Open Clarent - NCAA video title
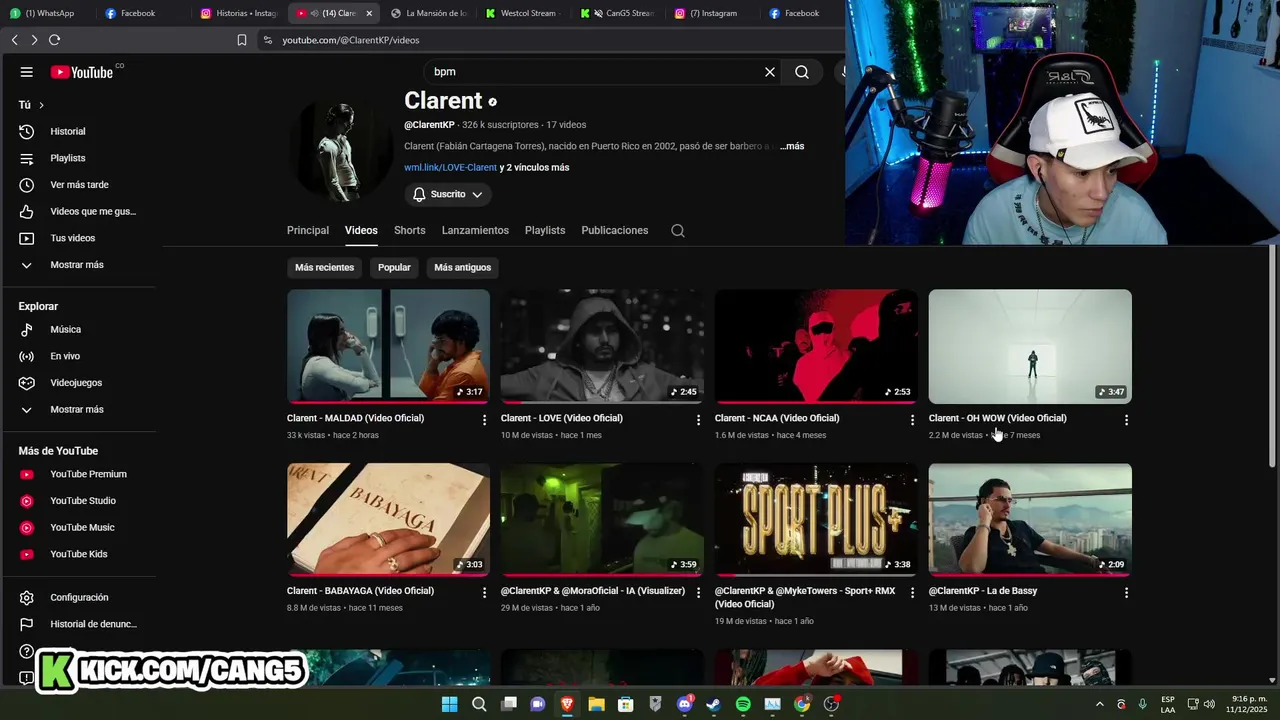 click(777, 419)
